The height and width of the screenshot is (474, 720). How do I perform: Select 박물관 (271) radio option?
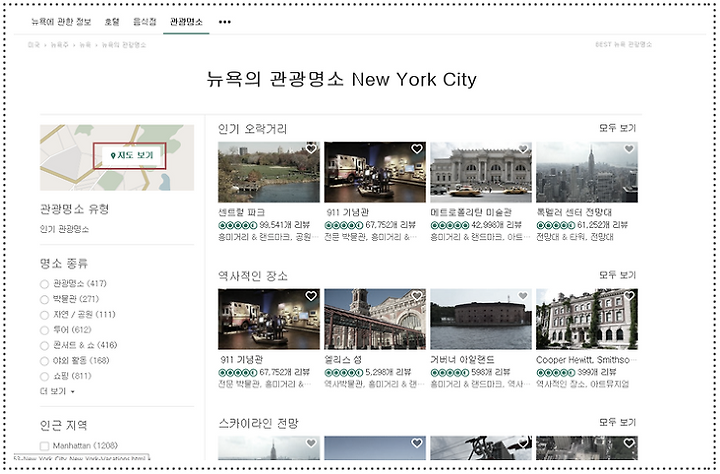tap(44, 299)
